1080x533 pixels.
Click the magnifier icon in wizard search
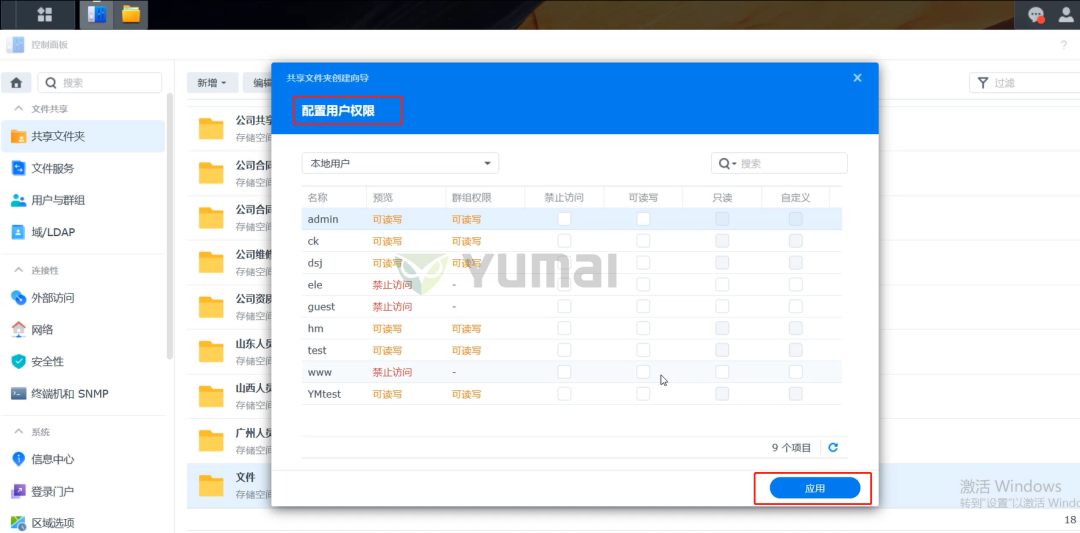pos(725,163)
